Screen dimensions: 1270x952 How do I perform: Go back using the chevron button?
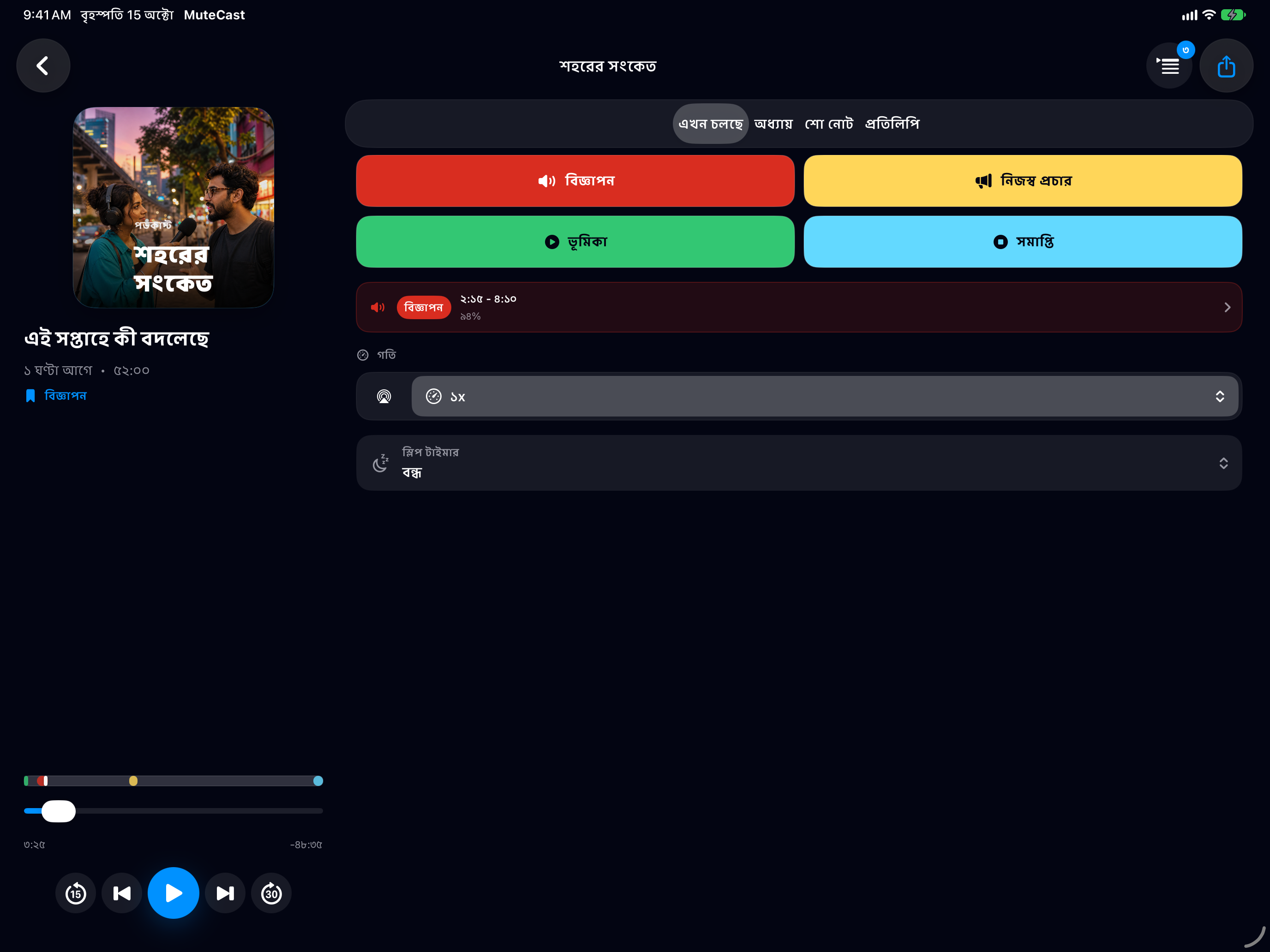tap(43, 65)
